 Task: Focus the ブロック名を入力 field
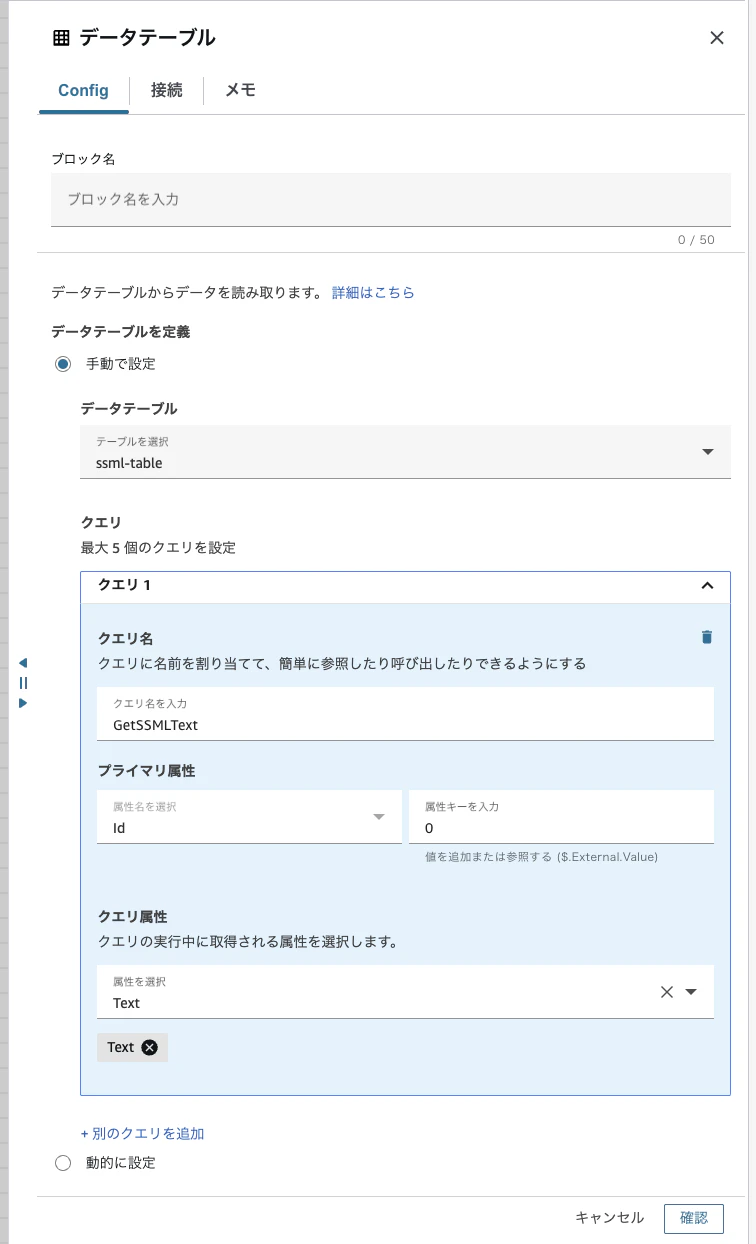tap(391, 200)
